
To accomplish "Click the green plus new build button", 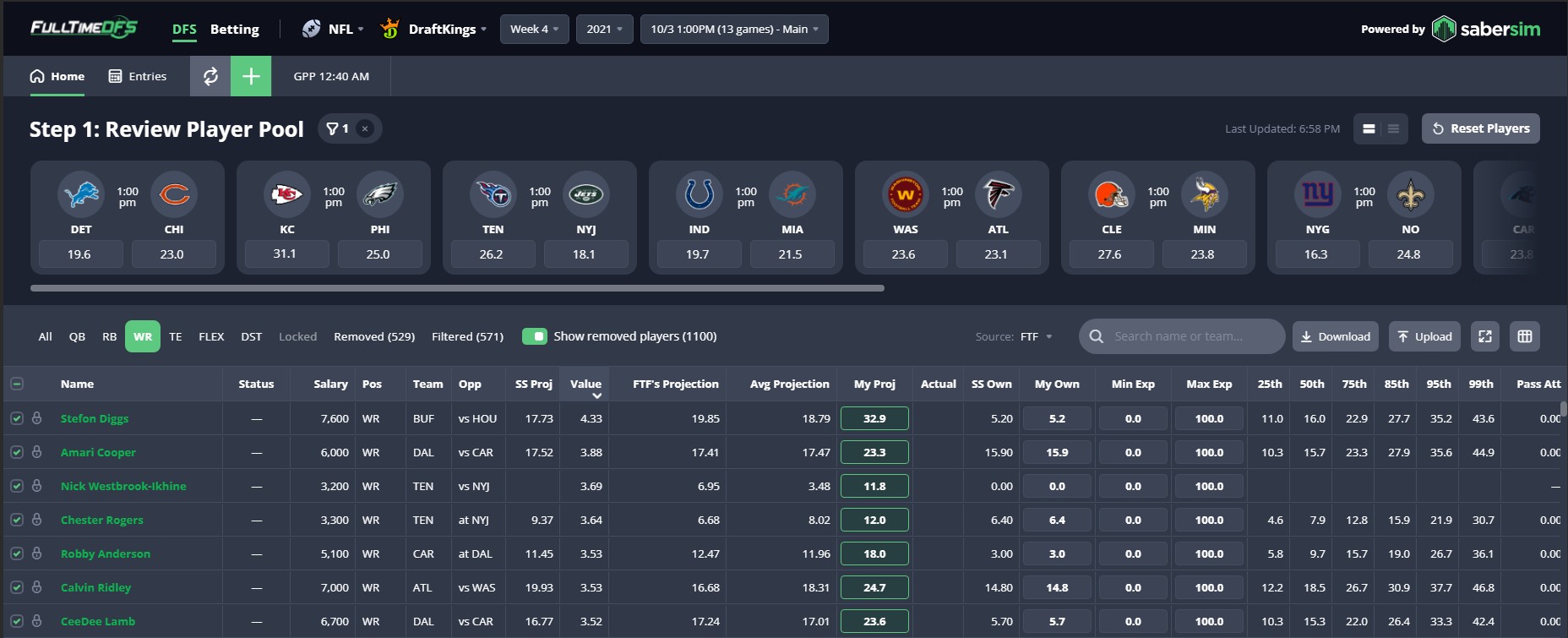I will coord(251,76).
